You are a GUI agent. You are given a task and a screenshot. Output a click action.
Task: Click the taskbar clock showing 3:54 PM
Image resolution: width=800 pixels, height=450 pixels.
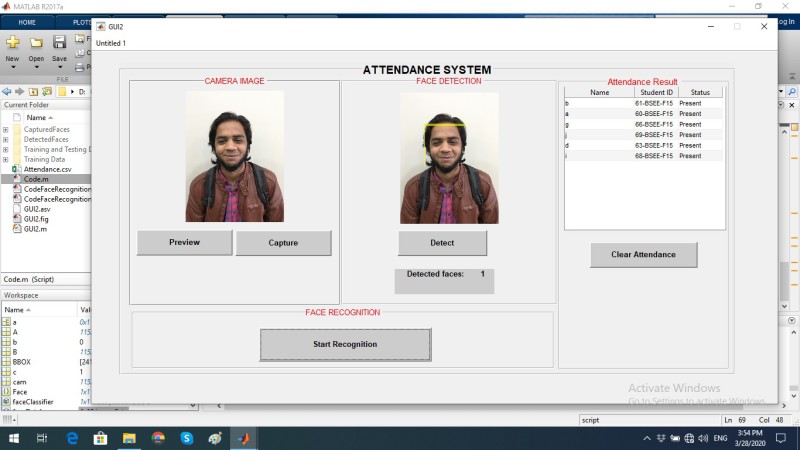tap(750, 438)
